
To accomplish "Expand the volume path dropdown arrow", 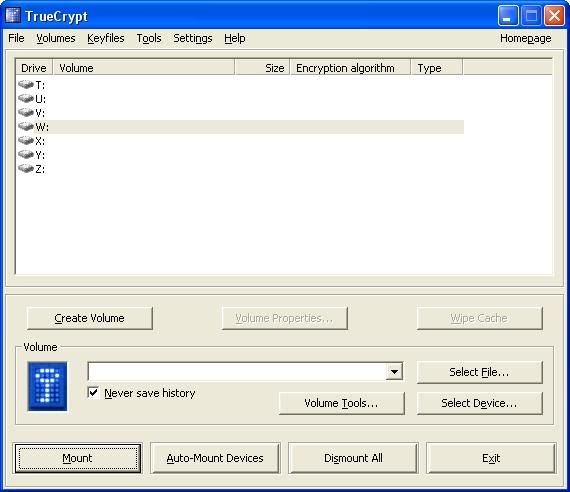I will point(394,372).
